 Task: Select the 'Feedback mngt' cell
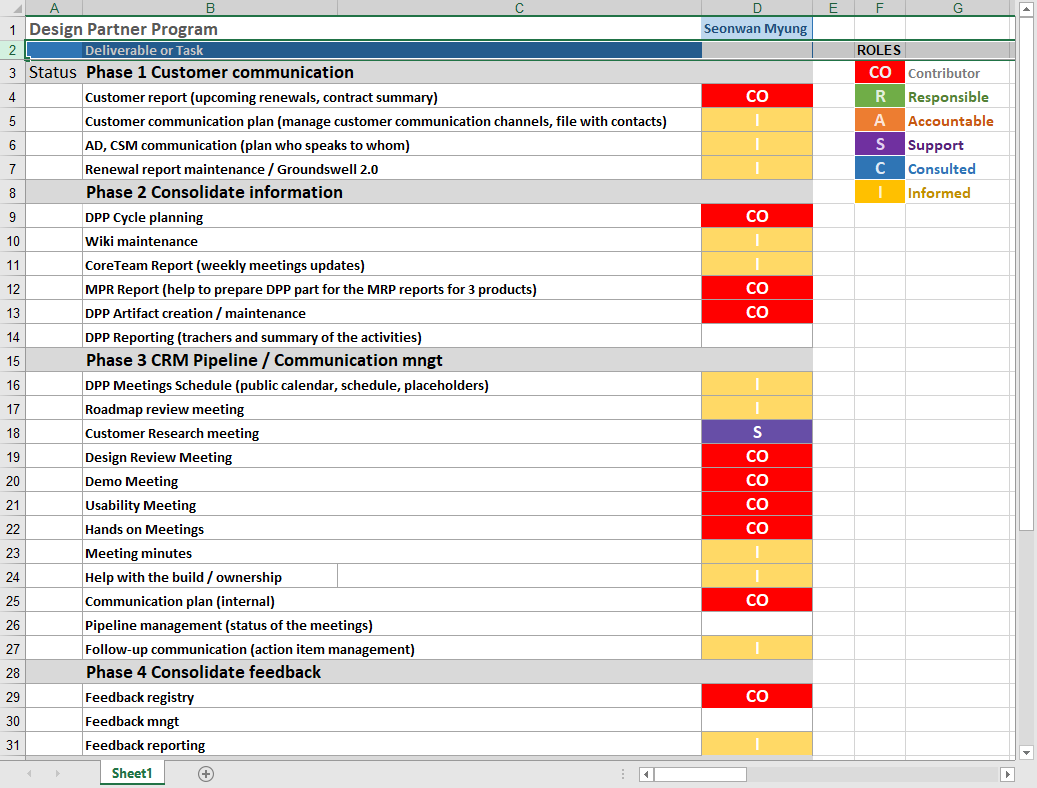click(392, 721)
